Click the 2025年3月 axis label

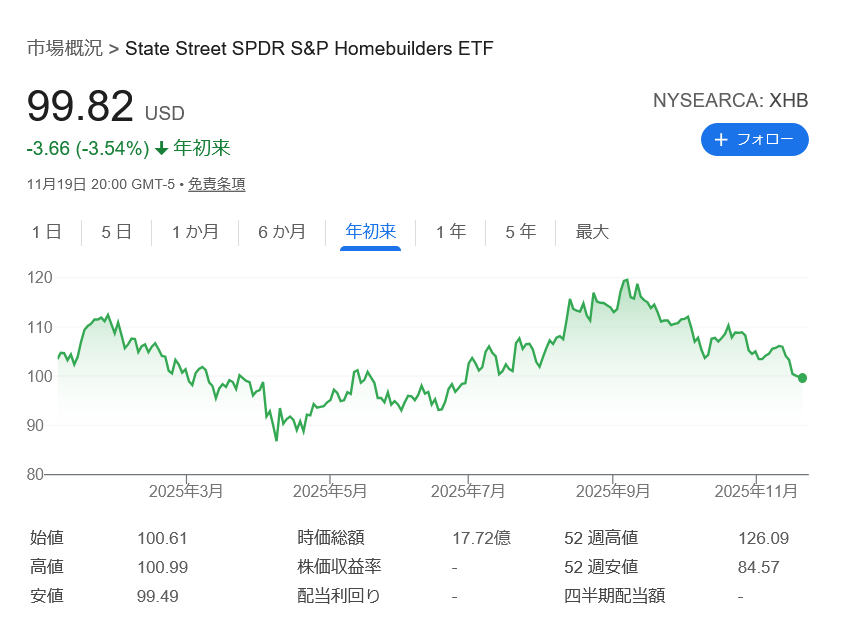pyautogui.click(x=186, y=491)
